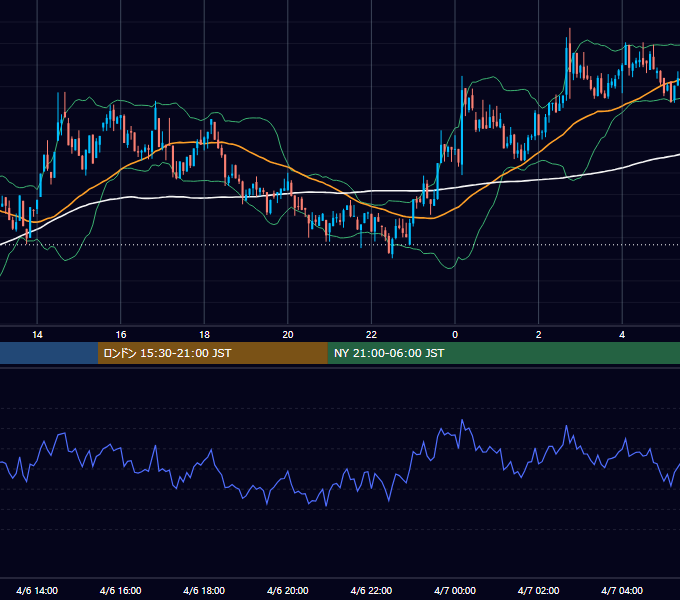This screenshot has width=680, height=600.
Task: Click the 2 hour label on price chart axis
Action: [539, 335]
